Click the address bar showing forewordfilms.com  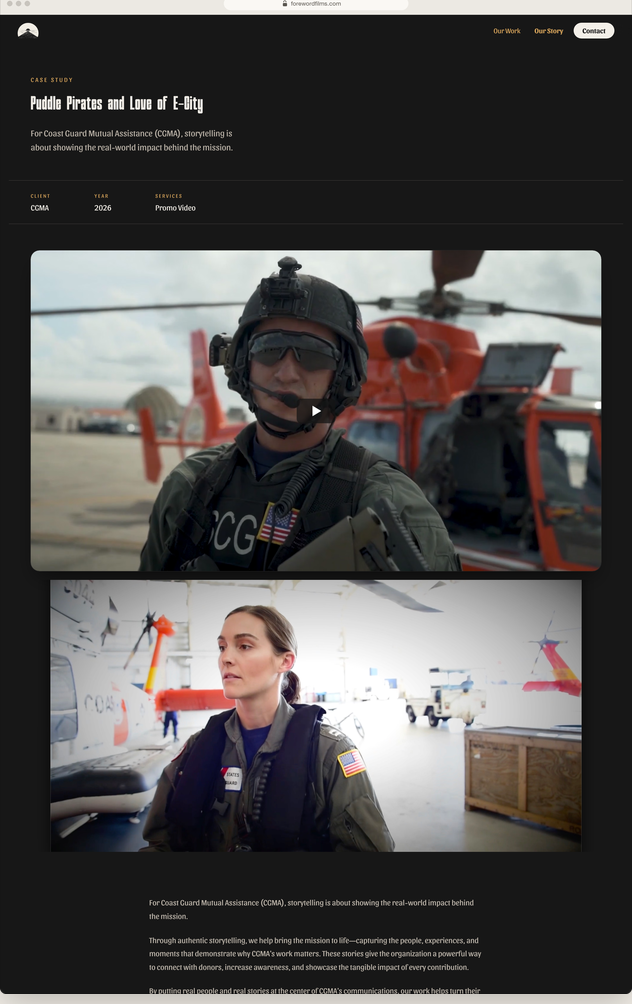[x=316, y=4]
